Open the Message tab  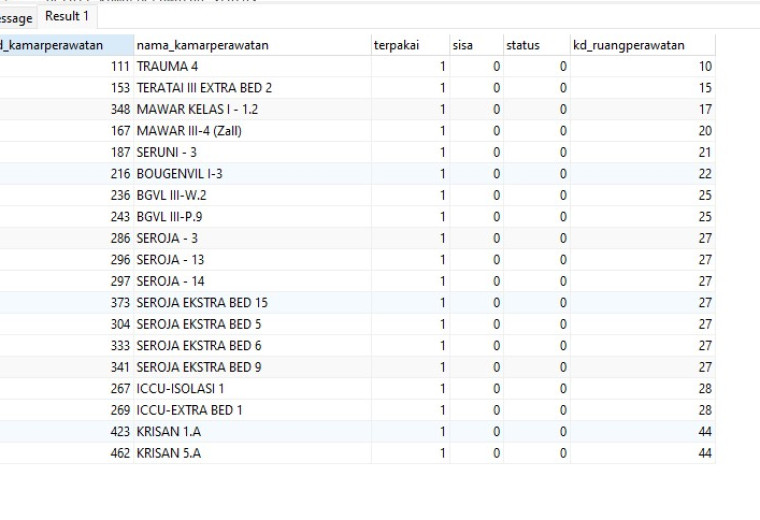click(17, 18)
